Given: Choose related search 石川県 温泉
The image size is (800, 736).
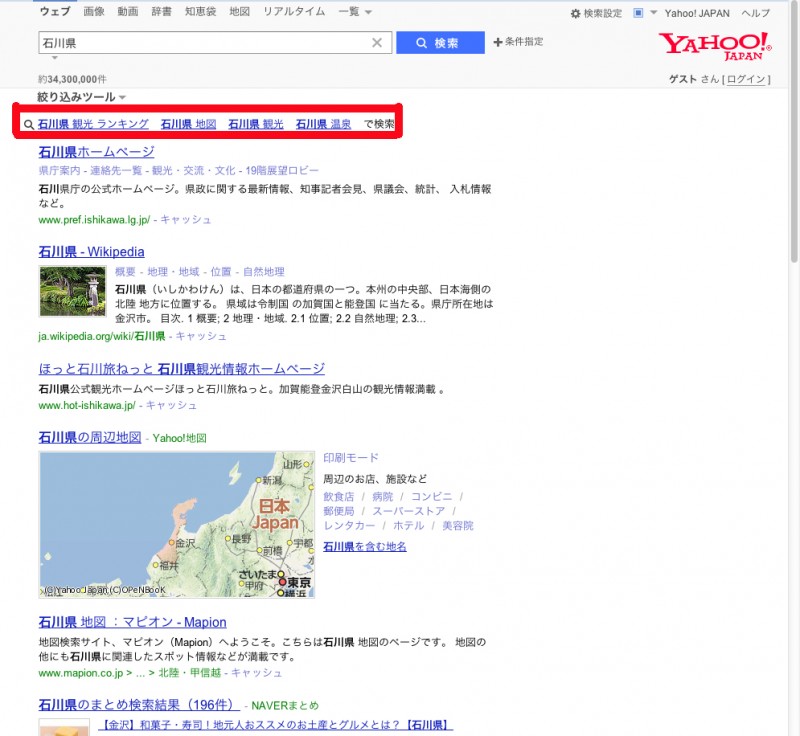Looking at the screenshot, I should click(x=323, y=124).
